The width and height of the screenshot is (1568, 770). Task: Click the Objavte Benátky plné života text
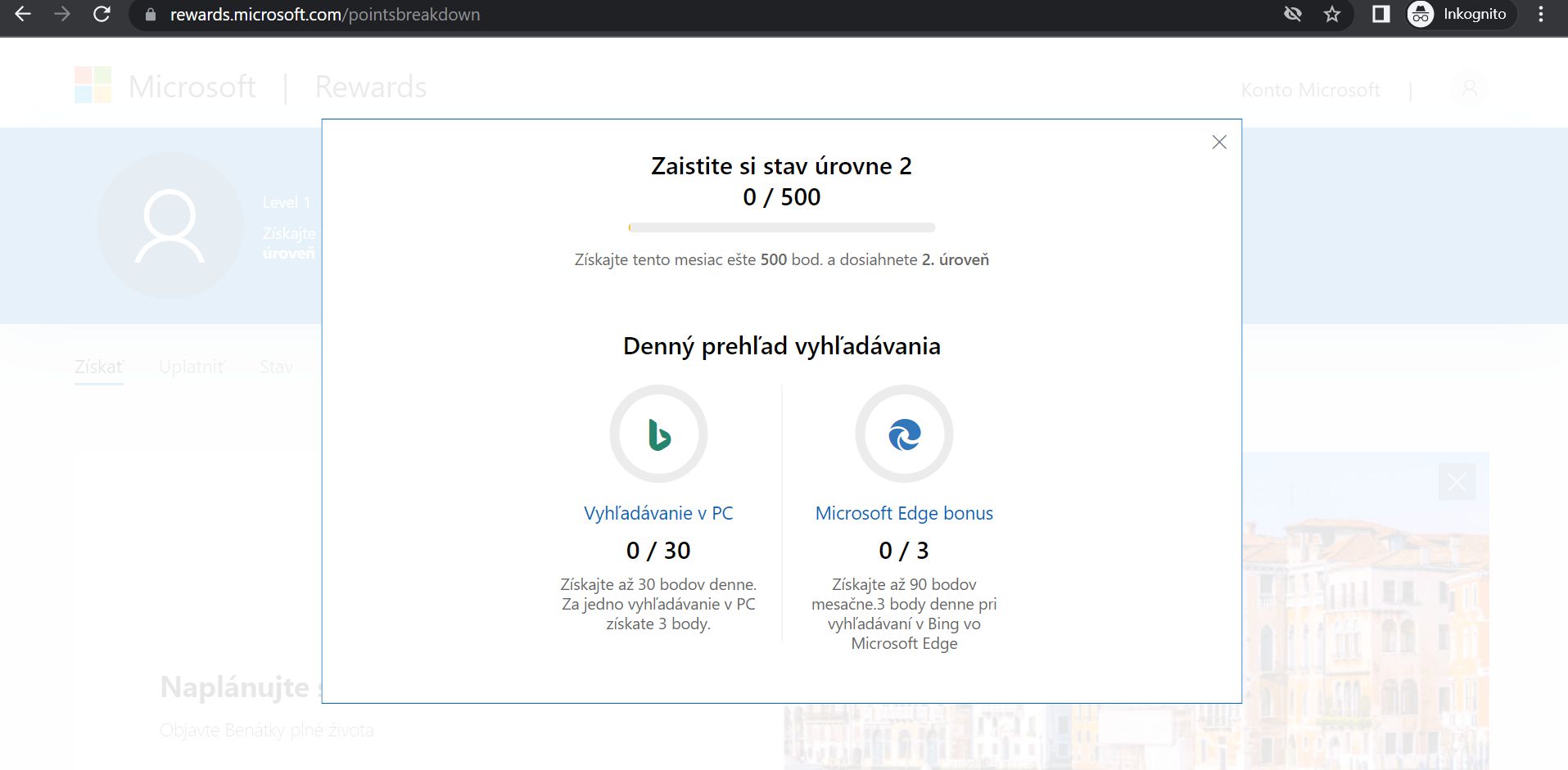[x=267, y=730]
